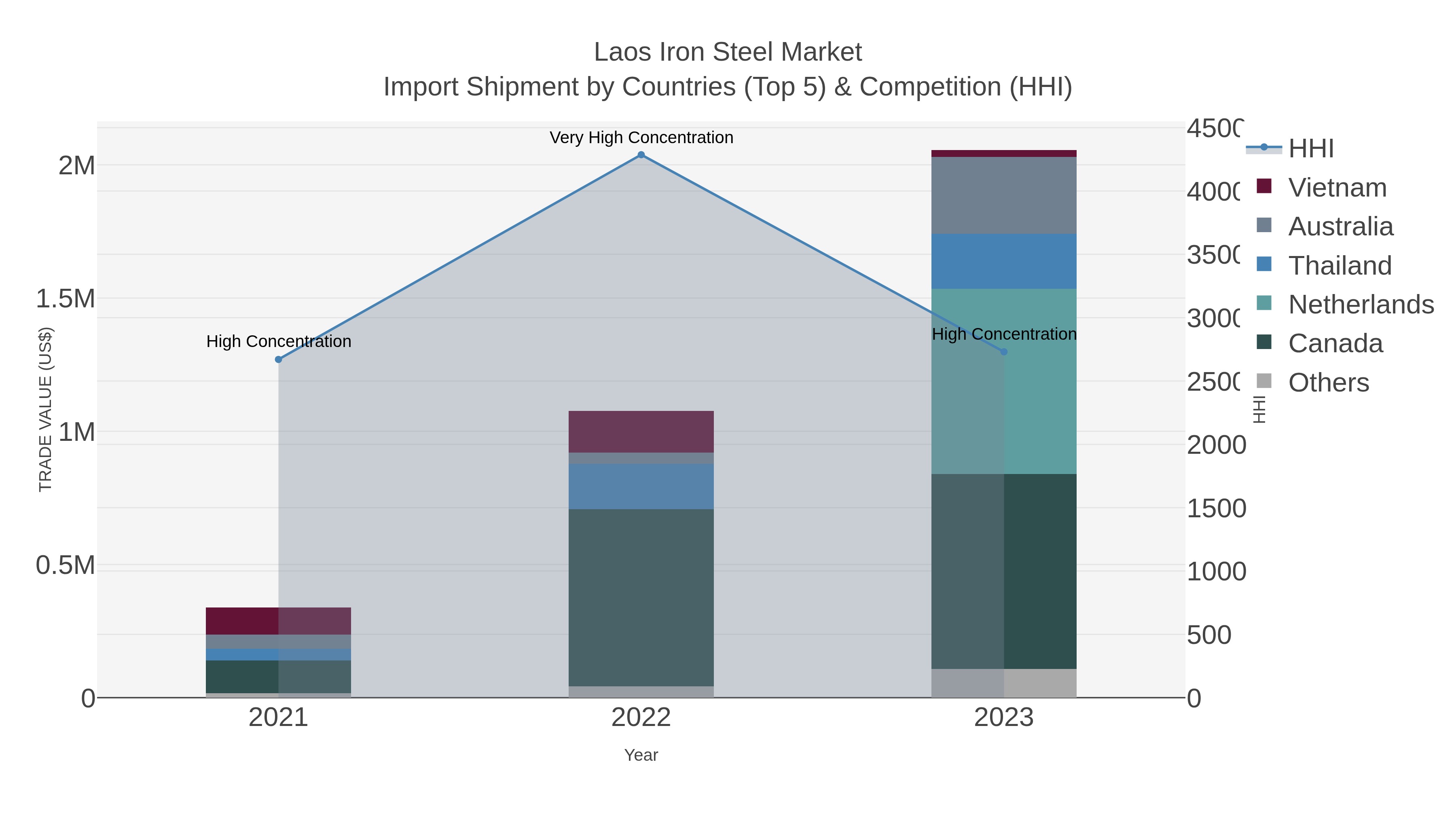
Task: Click the '500' HHI axis tick label
Action: tap(1209, 635)
